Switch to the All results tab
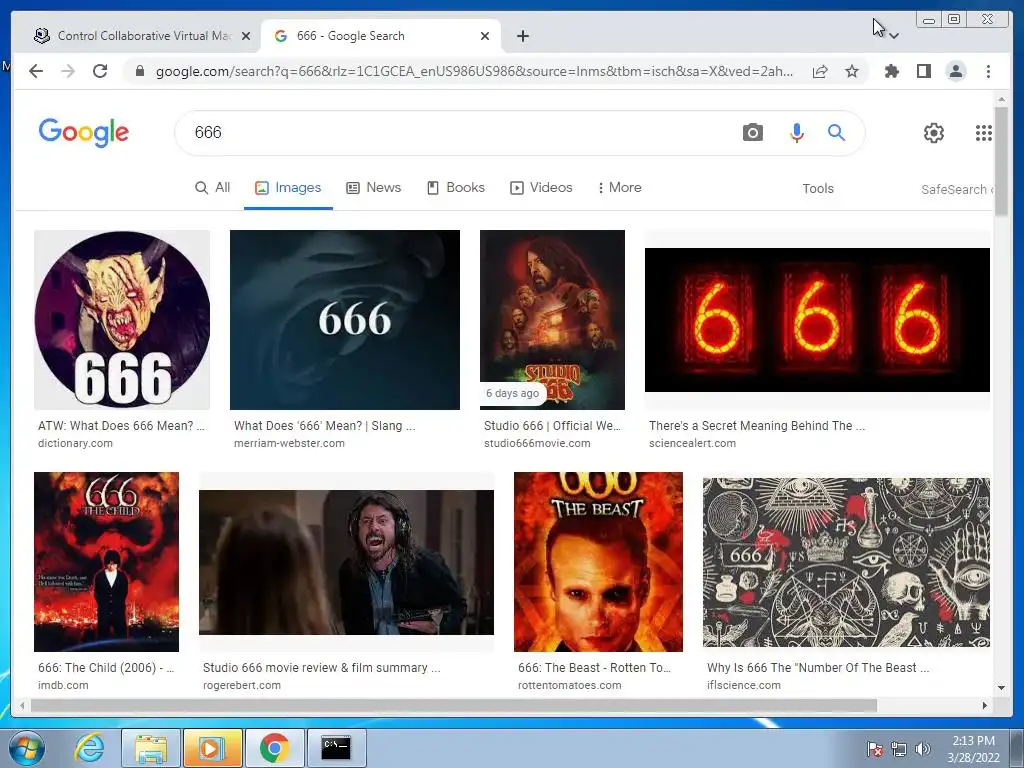This screenshot has height=768, width=1024. (212, 187)
